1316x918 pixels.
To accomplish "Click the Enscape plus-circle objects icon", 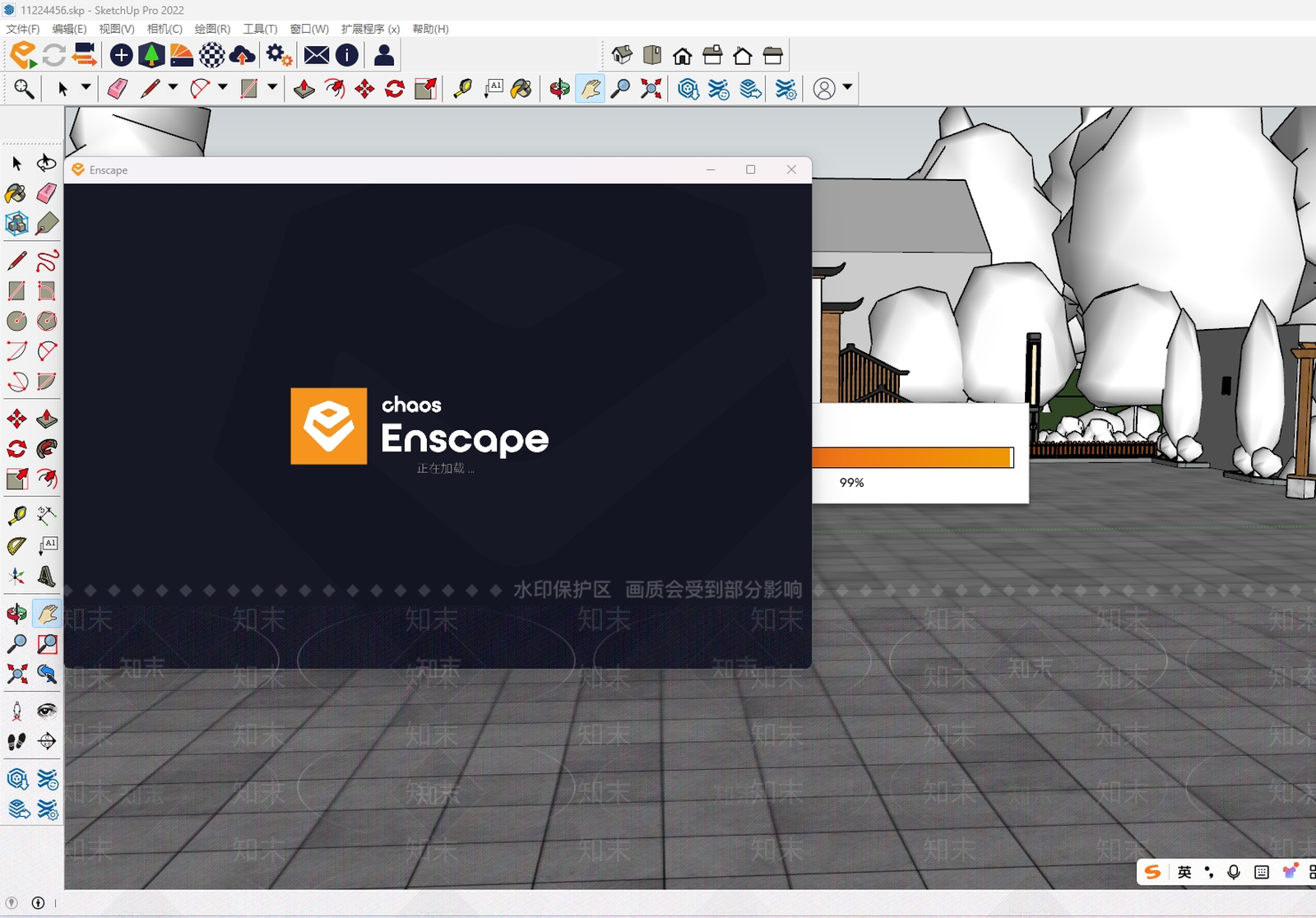I will pyautogui.click(x=121, y=55).
